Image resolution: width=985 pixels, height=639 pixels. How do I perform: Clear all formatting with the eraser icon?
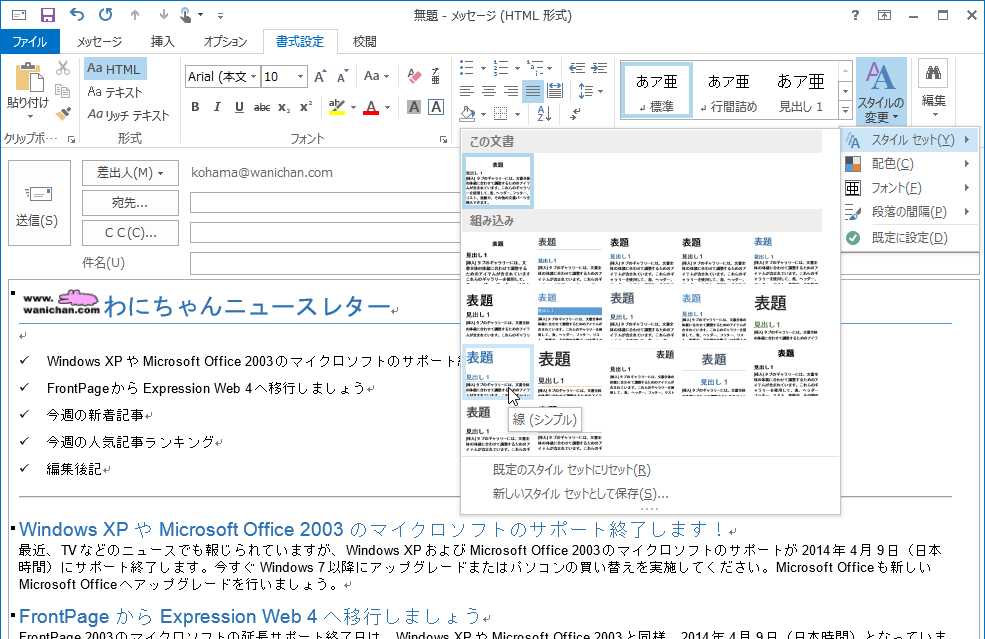(x=414, y=77)
